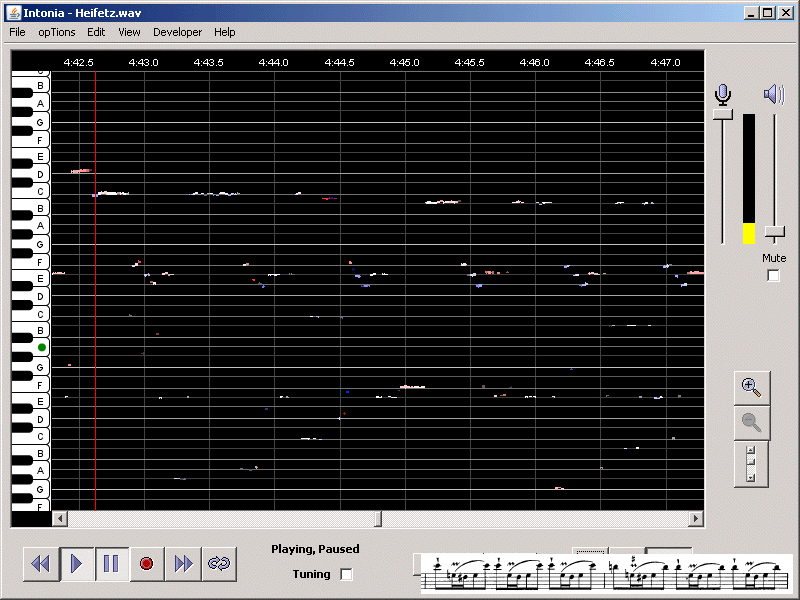Click the microphone input level slider handle
800x600 pixels.
(x=722, y=114)
